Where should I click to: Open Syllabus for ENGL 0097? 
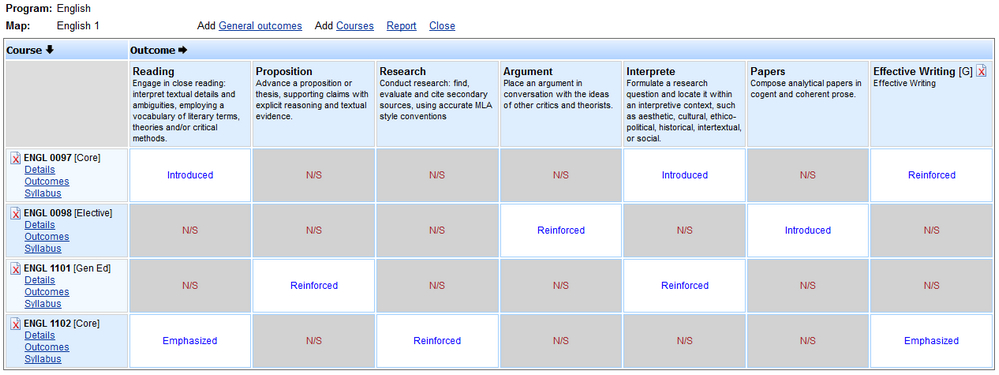pyautogui.click(x=43, y=193)
